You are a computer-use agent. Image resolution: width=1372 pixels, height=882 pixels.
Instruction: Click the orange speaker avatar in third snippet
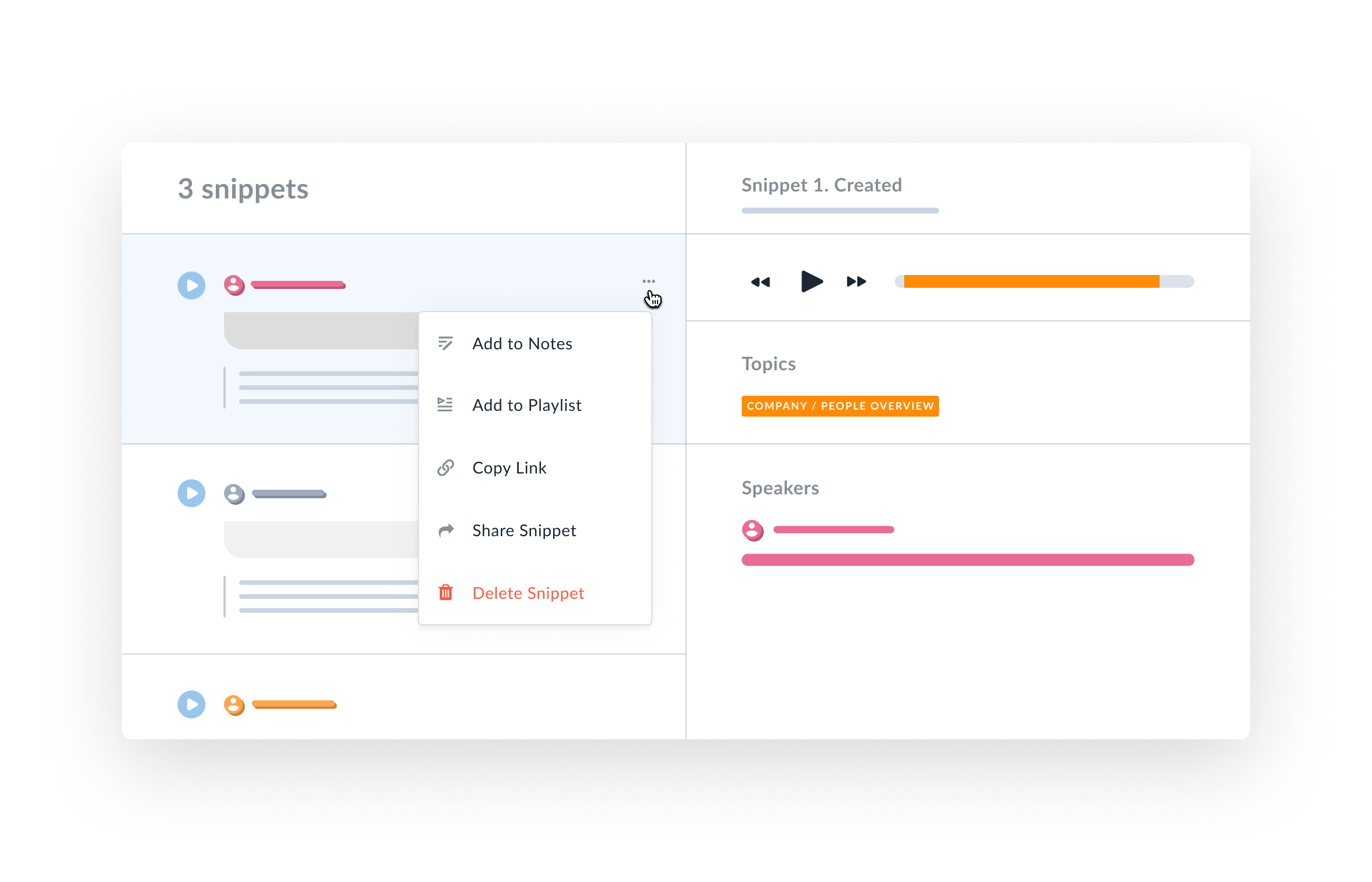[234, 706]
